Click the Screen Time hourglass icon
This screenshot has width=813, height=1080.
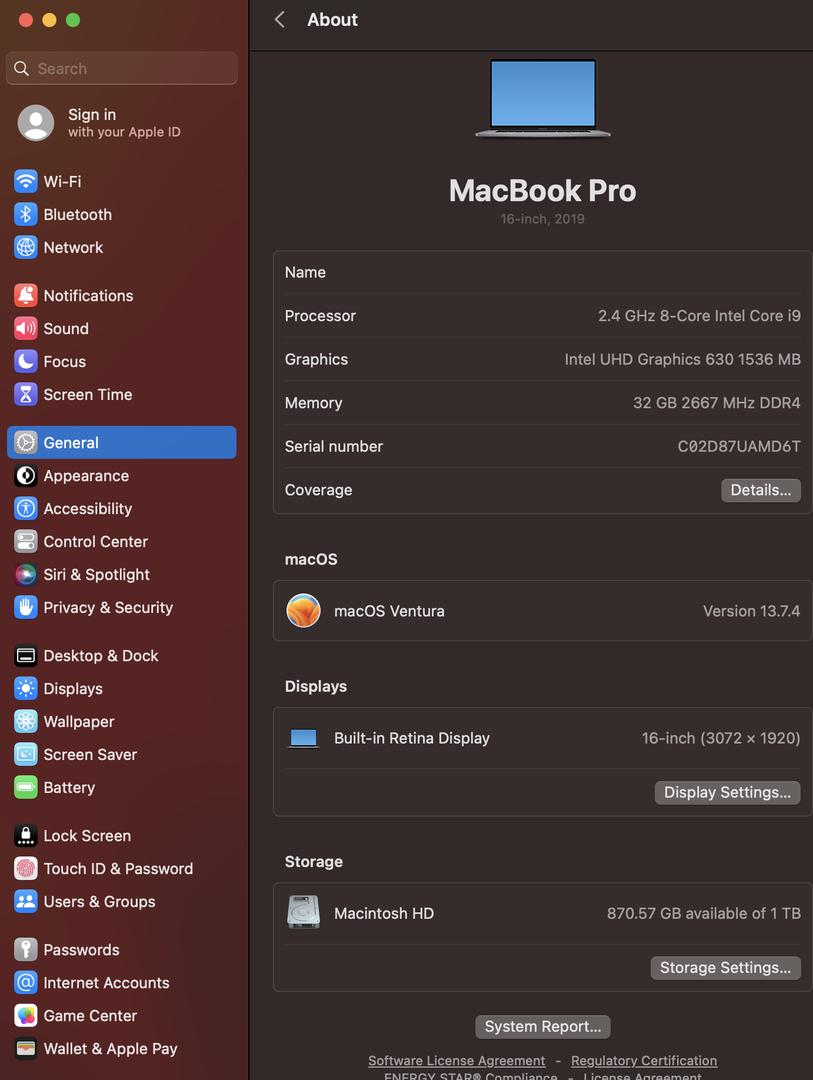click(x=25, y=395)
